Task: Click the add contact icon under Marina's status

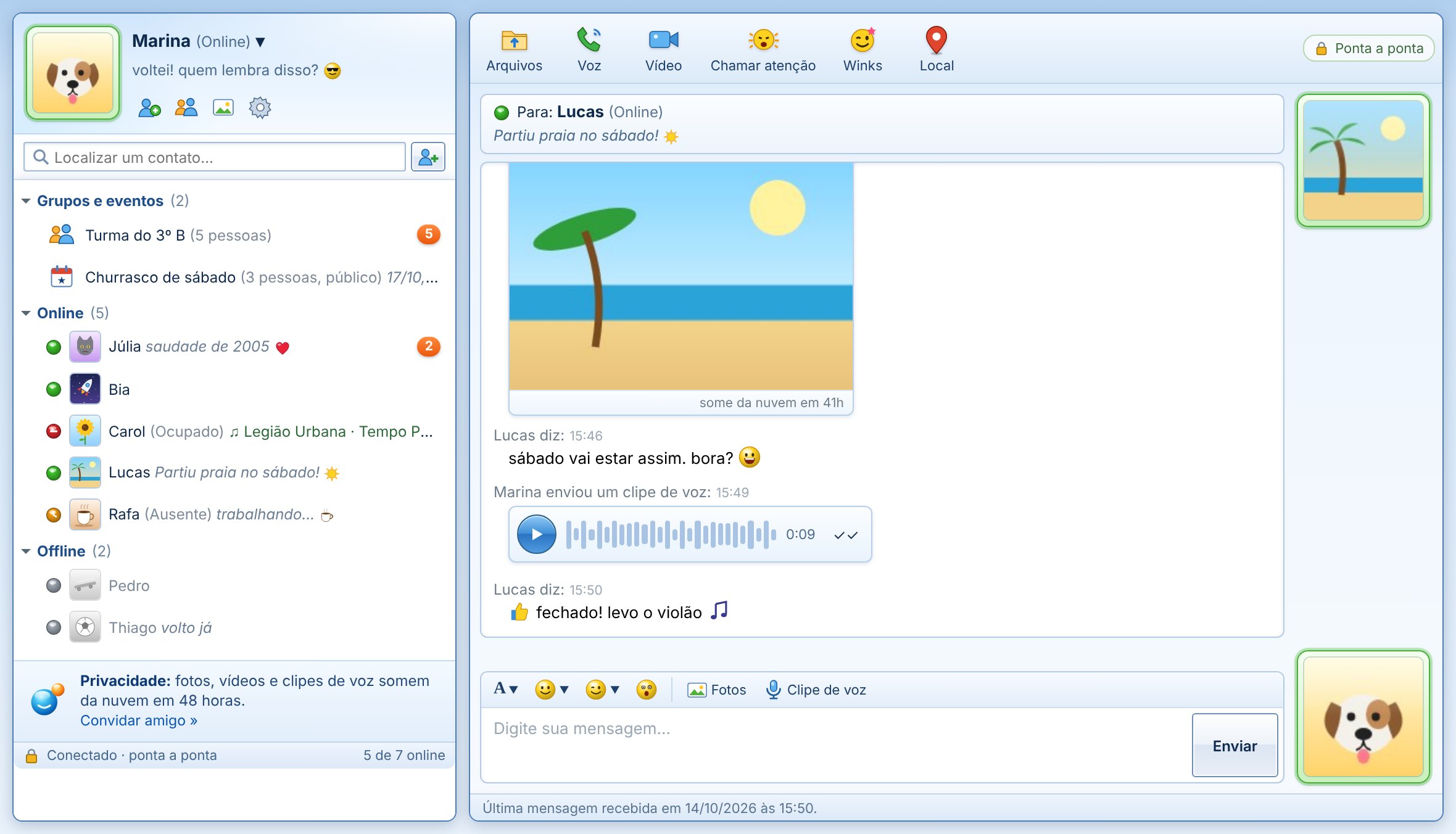Action: point(149,108)
